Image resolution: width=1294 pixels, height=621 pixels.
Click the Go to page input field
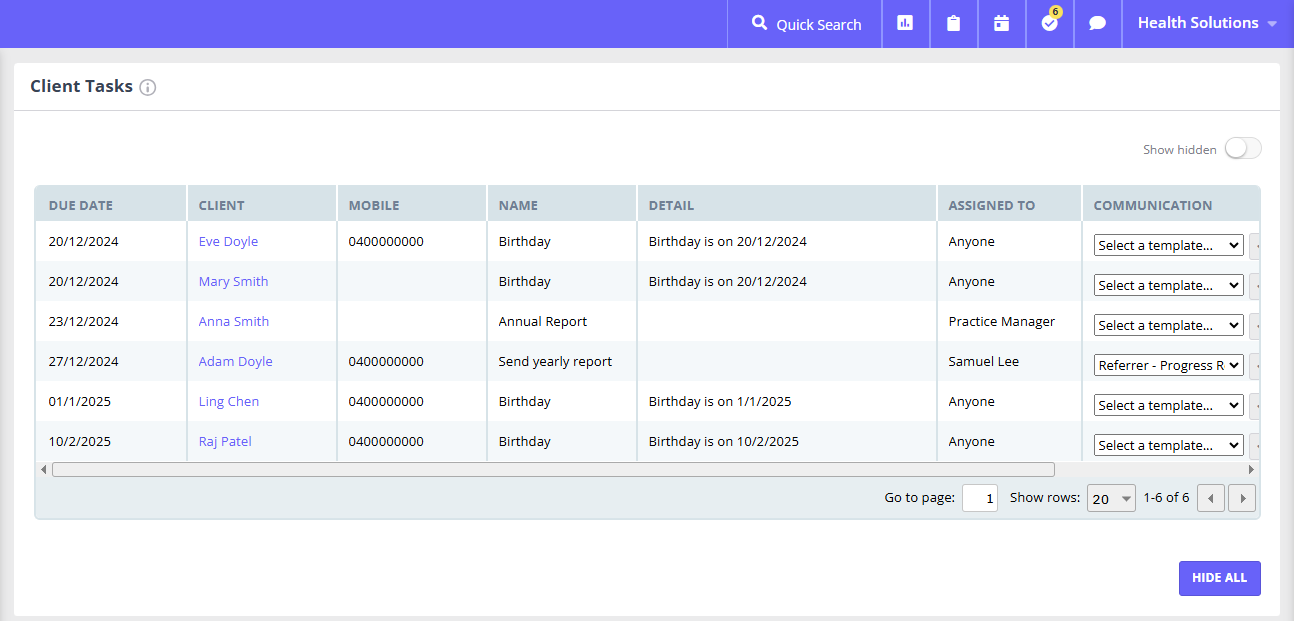[979, 498]
